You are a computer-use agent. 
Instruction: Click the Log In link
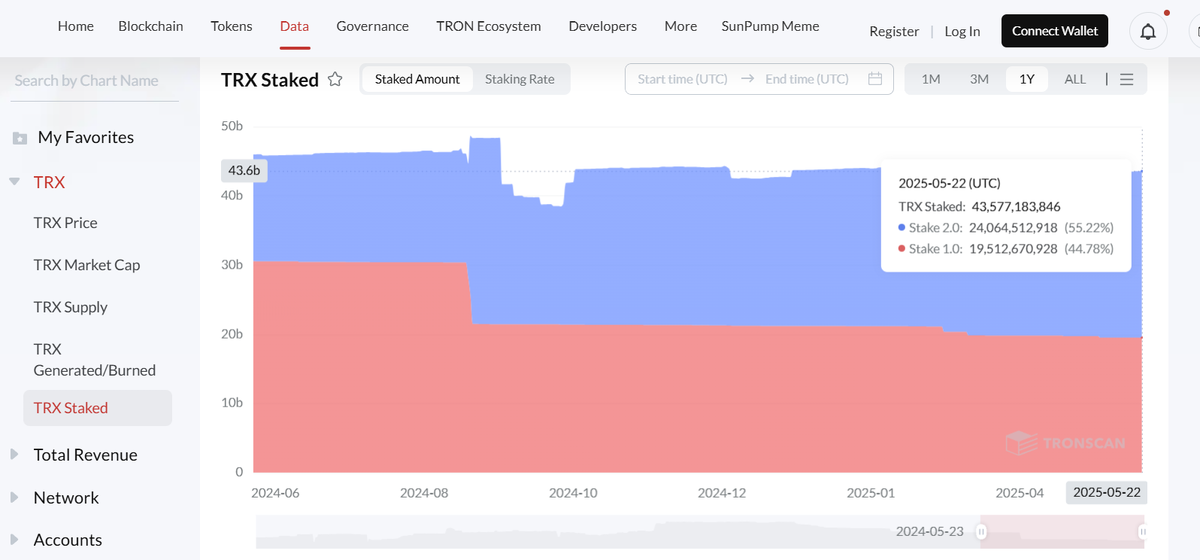[x=962, y=31]
